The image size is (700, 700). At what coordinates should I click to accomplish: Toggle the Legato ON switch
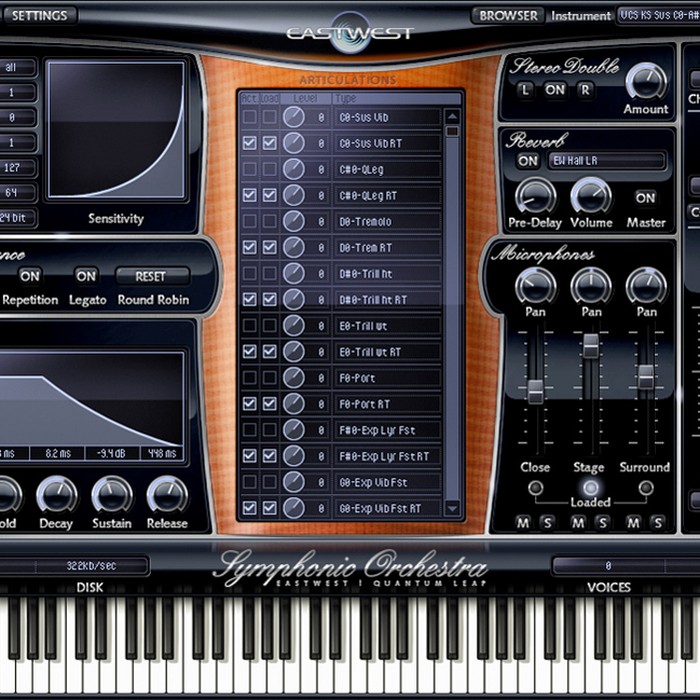click(86, 276)
